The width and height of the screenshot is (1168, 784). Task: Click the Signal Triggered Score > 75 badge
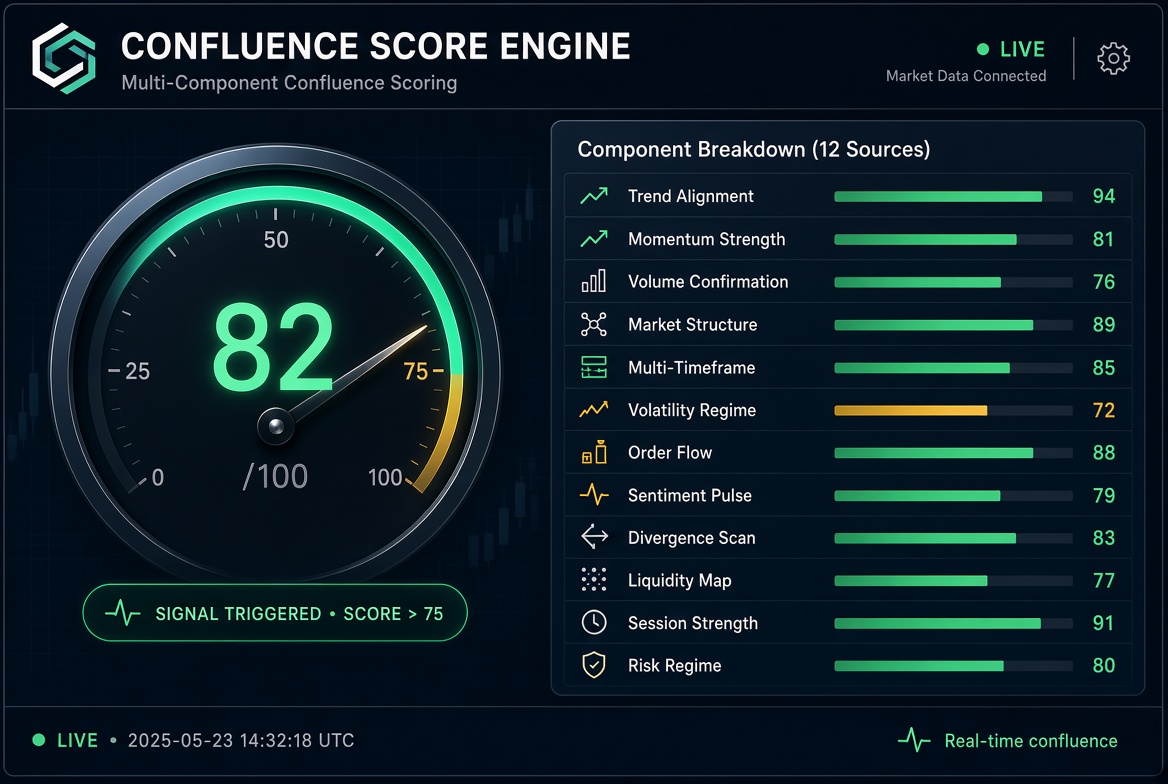point(275,613)
